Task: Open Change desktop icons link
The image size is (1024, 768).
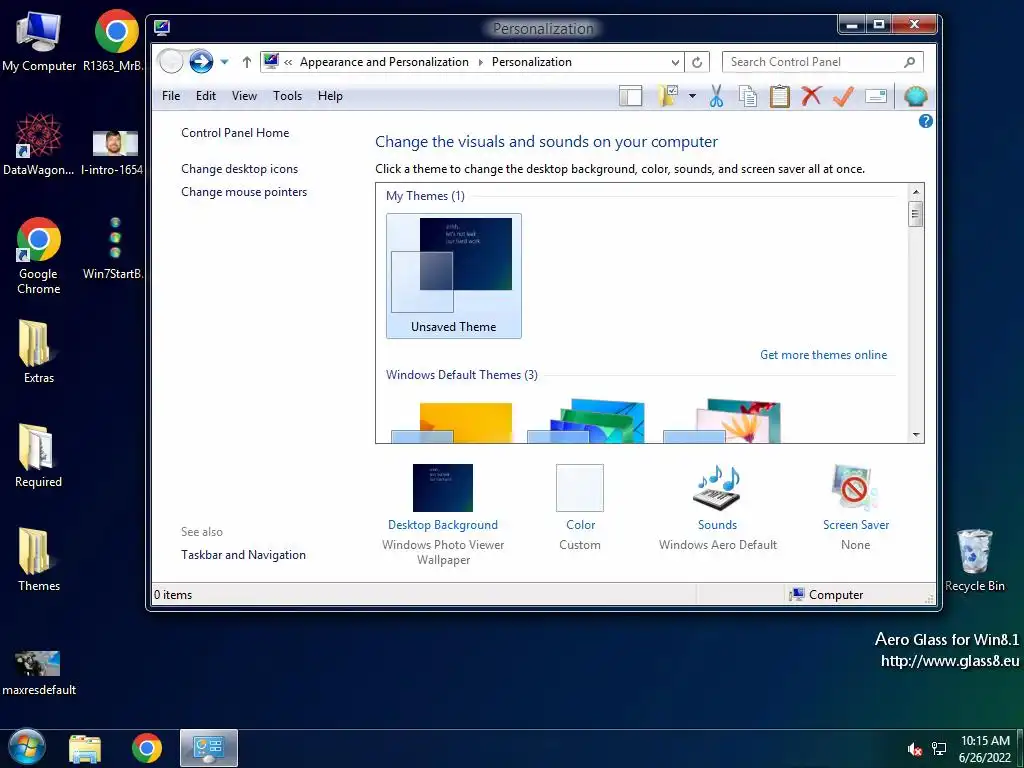Action: click(x=239, y=168)
